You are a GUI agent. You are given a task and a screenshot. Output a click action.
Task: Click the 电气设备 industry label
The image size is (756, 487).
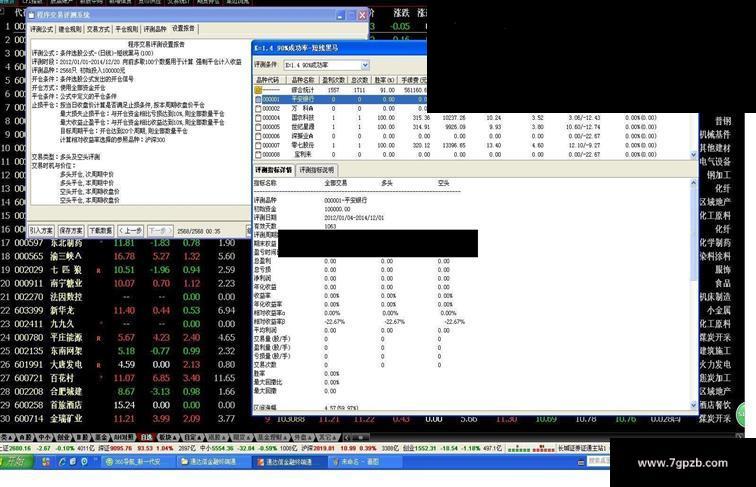click(x=715, y=162)
